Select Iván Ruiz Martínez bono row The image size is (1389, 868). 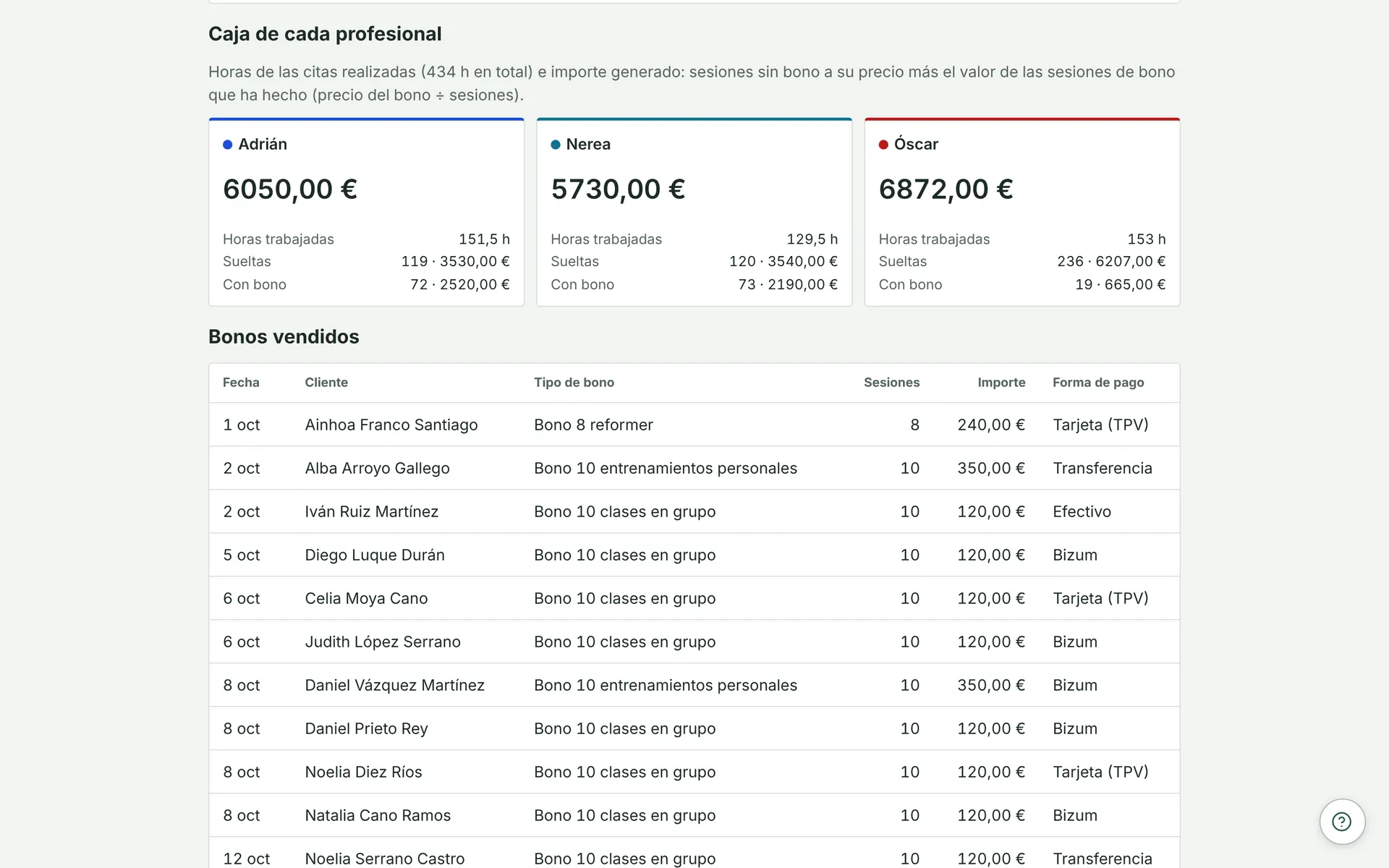(x=694, y=511)
